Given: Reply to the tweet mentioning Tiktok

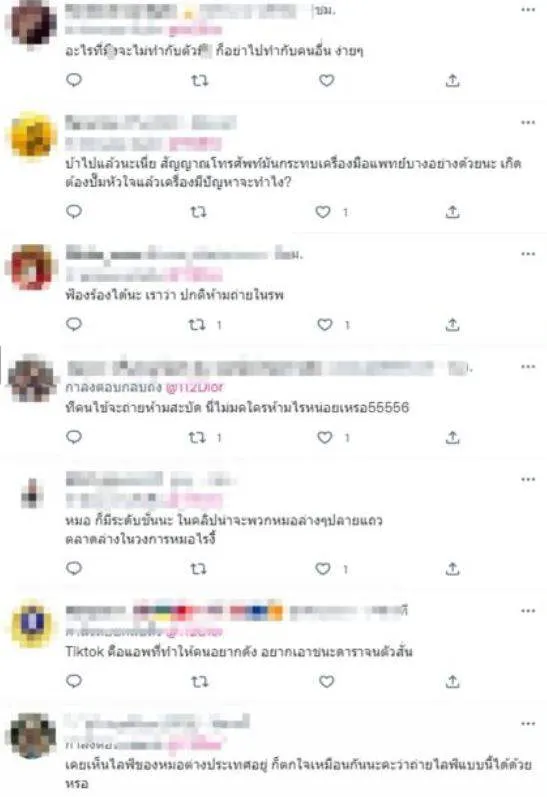Looking at the screenshot, I should pos(74,681).
